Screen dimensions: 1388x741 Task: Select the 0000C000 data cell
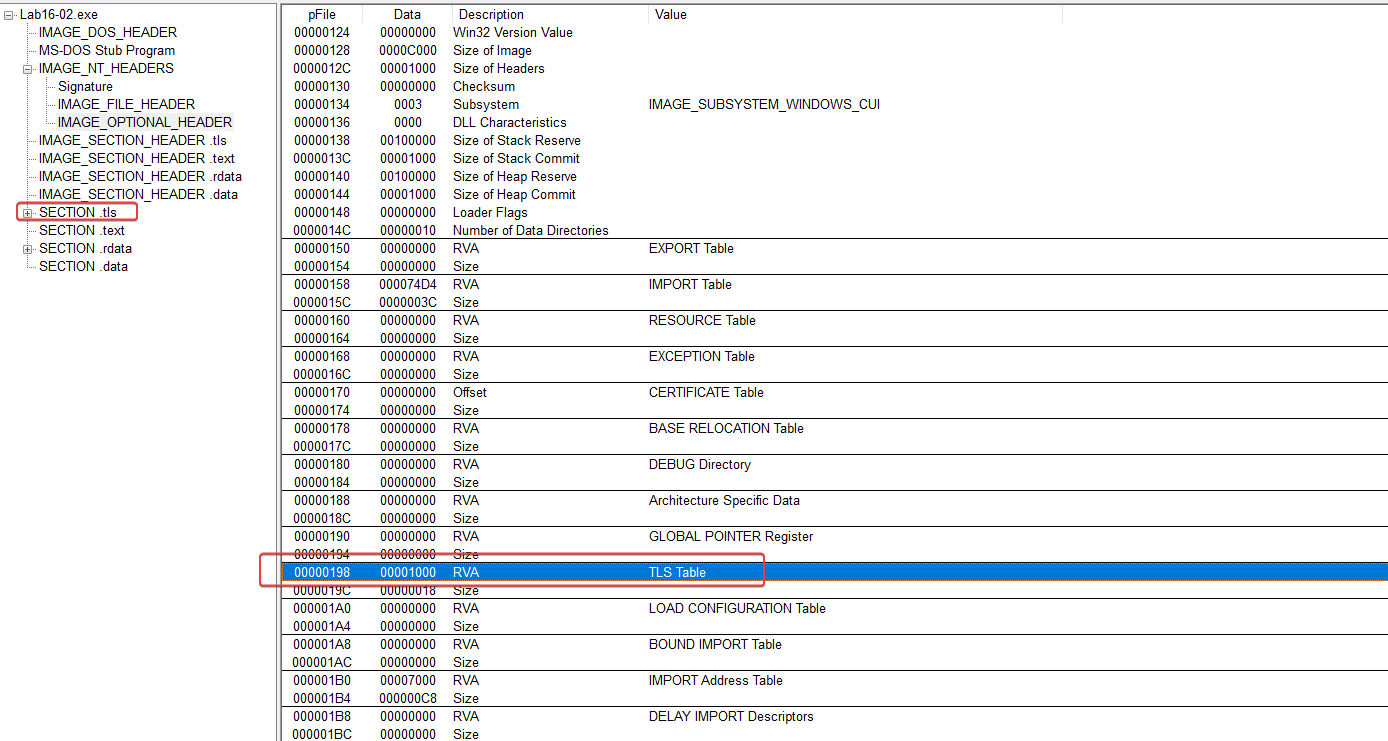point(408,51)
